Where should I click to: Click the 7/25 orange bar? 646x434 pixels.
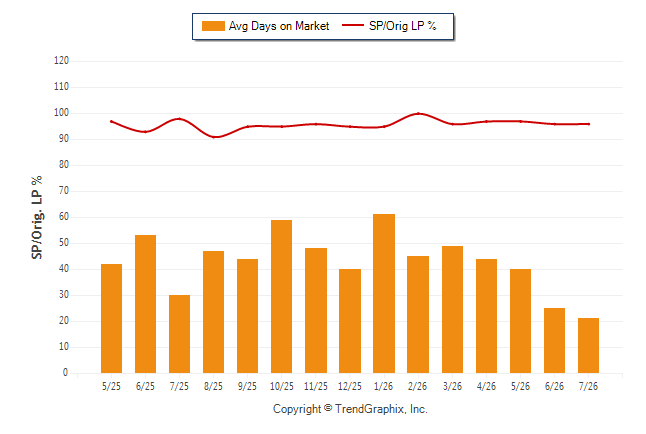(x=179, y=334)
